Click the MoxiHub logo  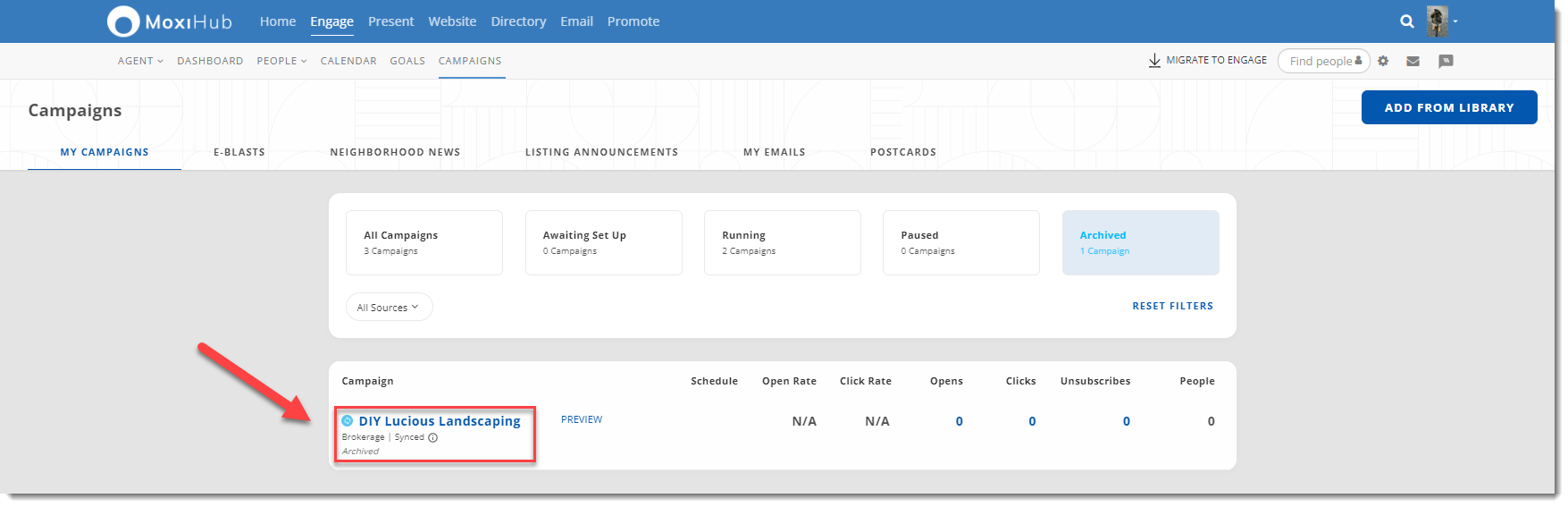169,21
